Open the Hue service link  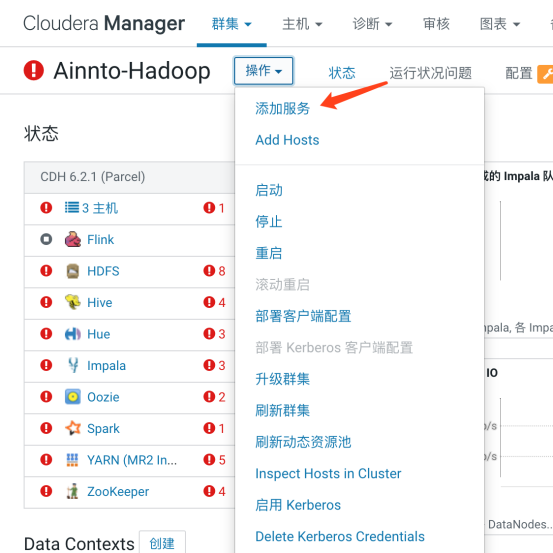click(x=99, y=334)
